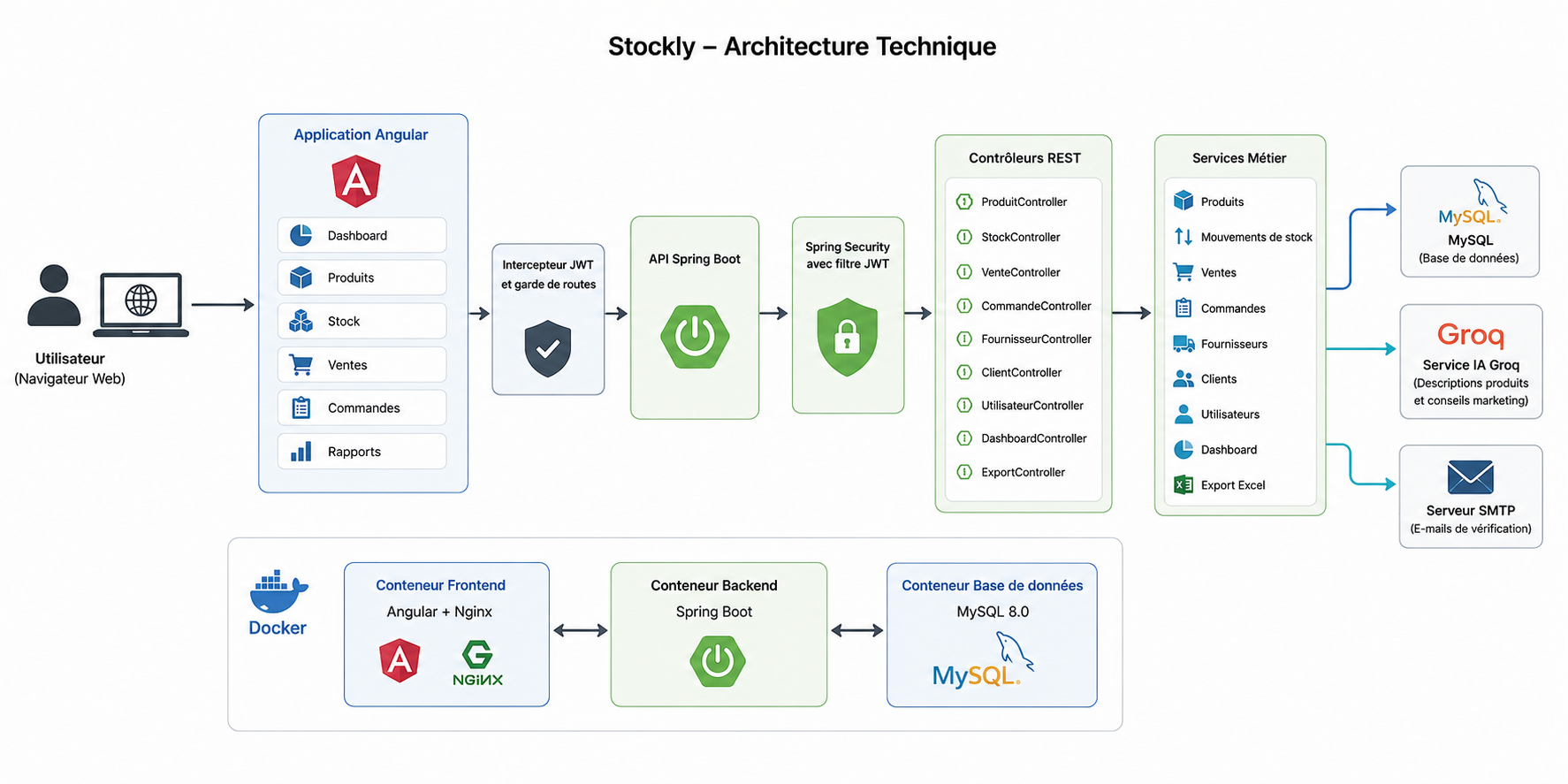Click the FournisseurController label
1568x784 pixels.
tap(1036, 339)
